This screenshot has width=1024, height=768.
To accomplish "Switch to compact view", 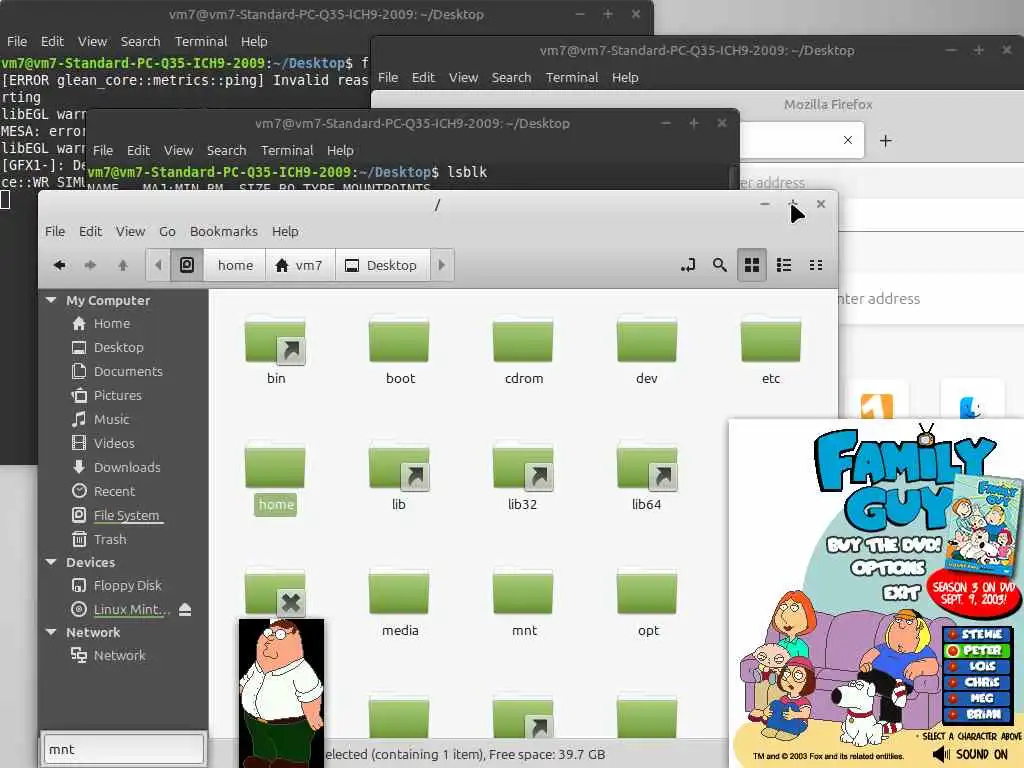I will point(816,265).
